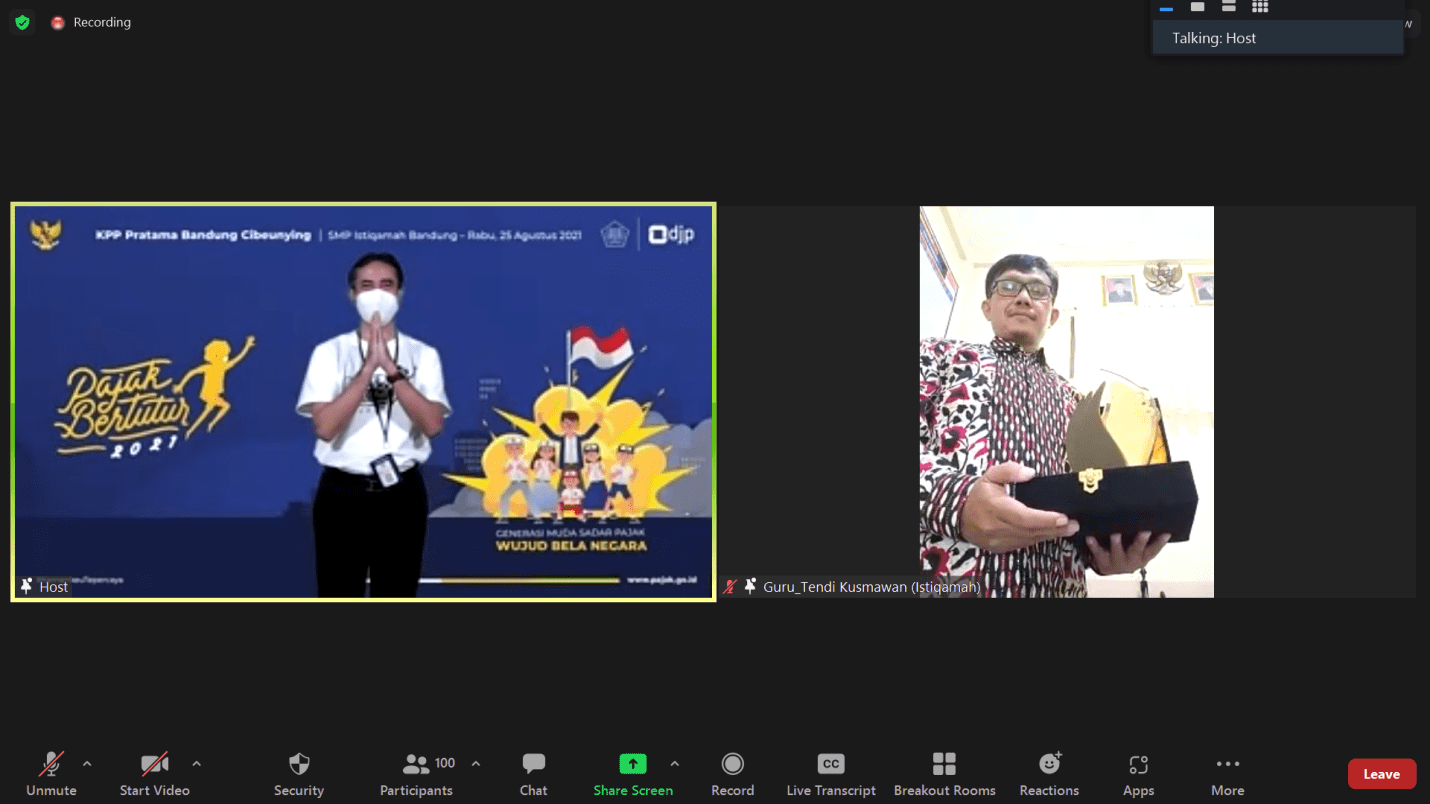
Task: Click the green encryption shield icon
Action: 22,22
